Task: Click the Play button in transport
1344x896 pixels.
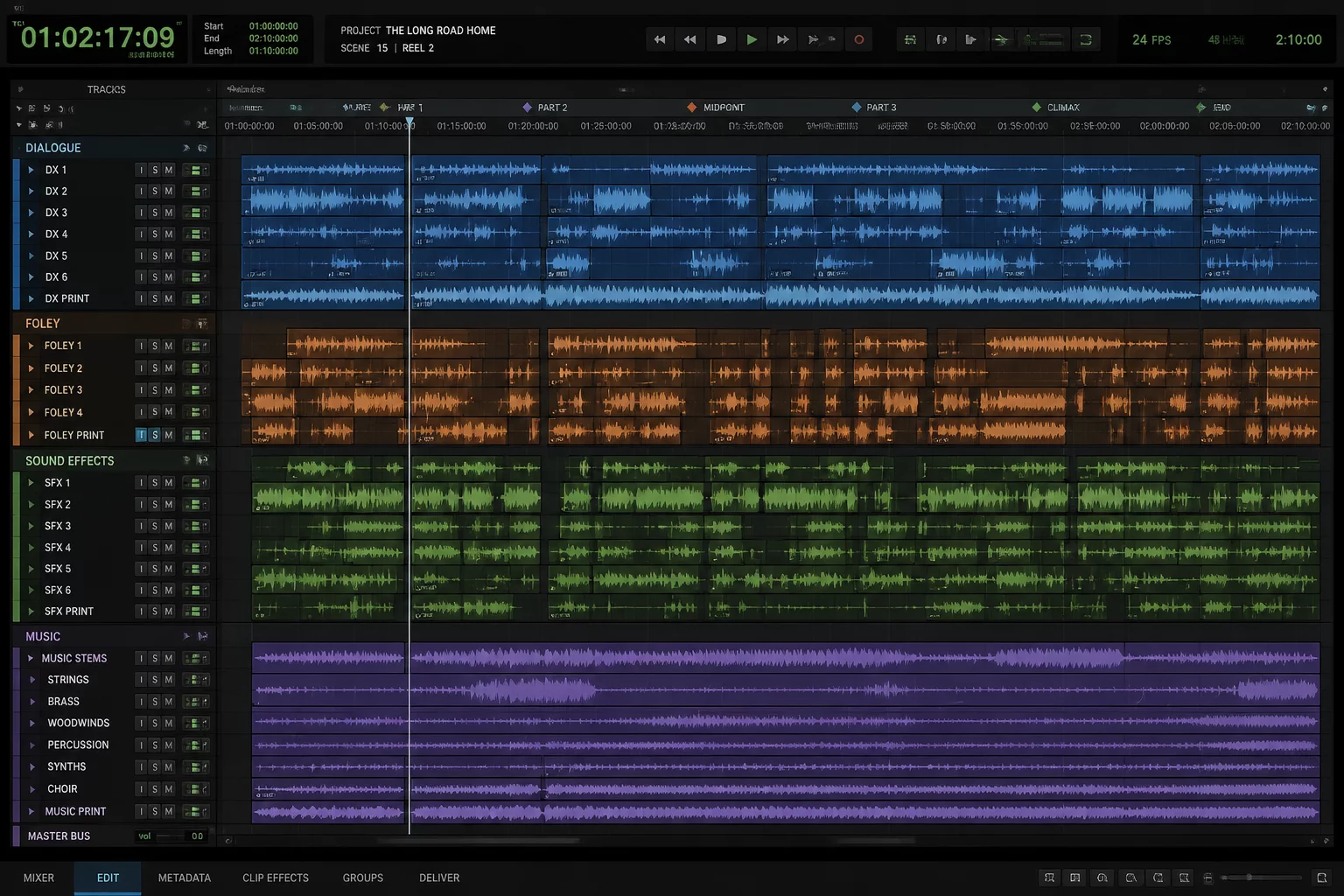Action: (x=752, y=39)
